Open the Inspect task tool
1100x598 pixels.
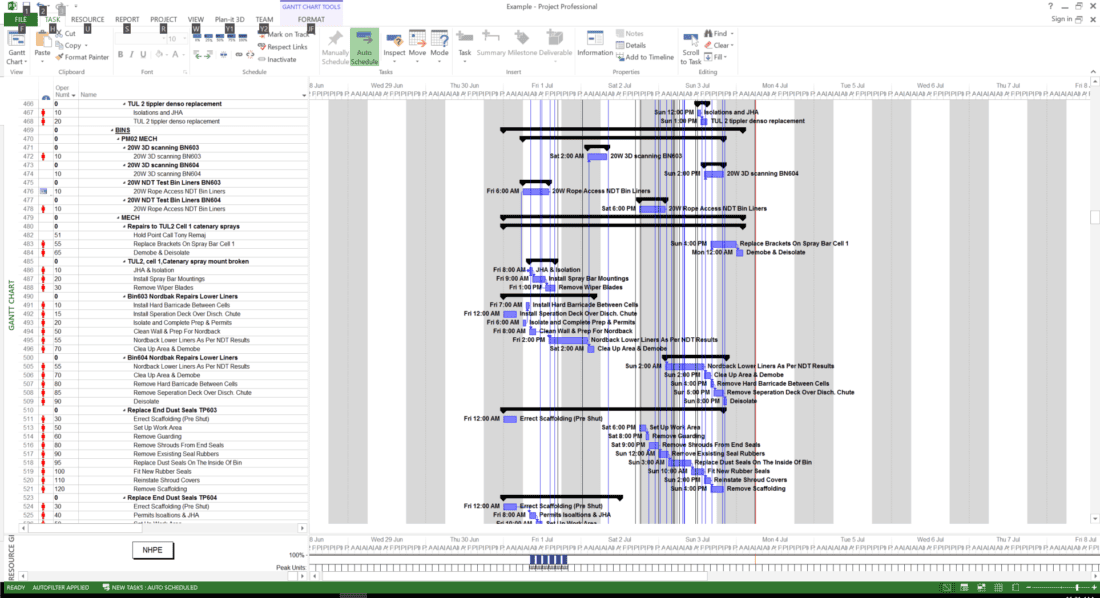pyautogui.click(x=394, y=45)
